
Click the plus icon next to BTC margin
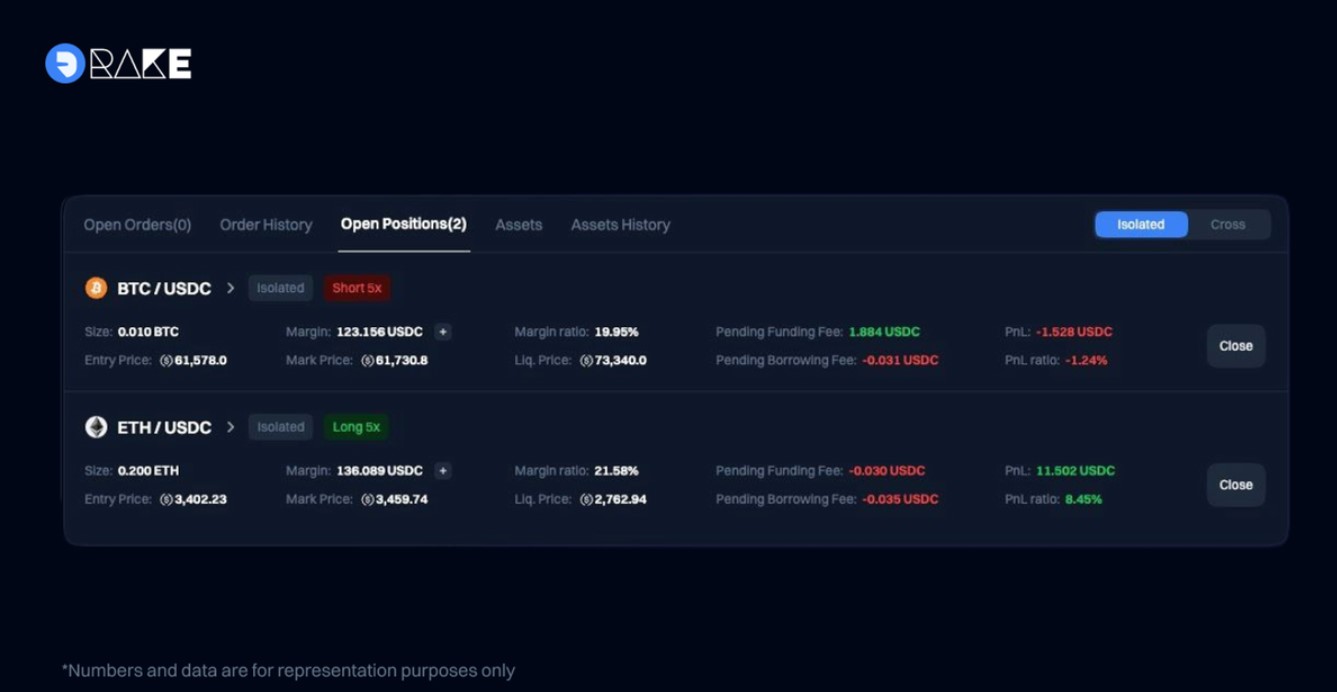tap(442, 331)
